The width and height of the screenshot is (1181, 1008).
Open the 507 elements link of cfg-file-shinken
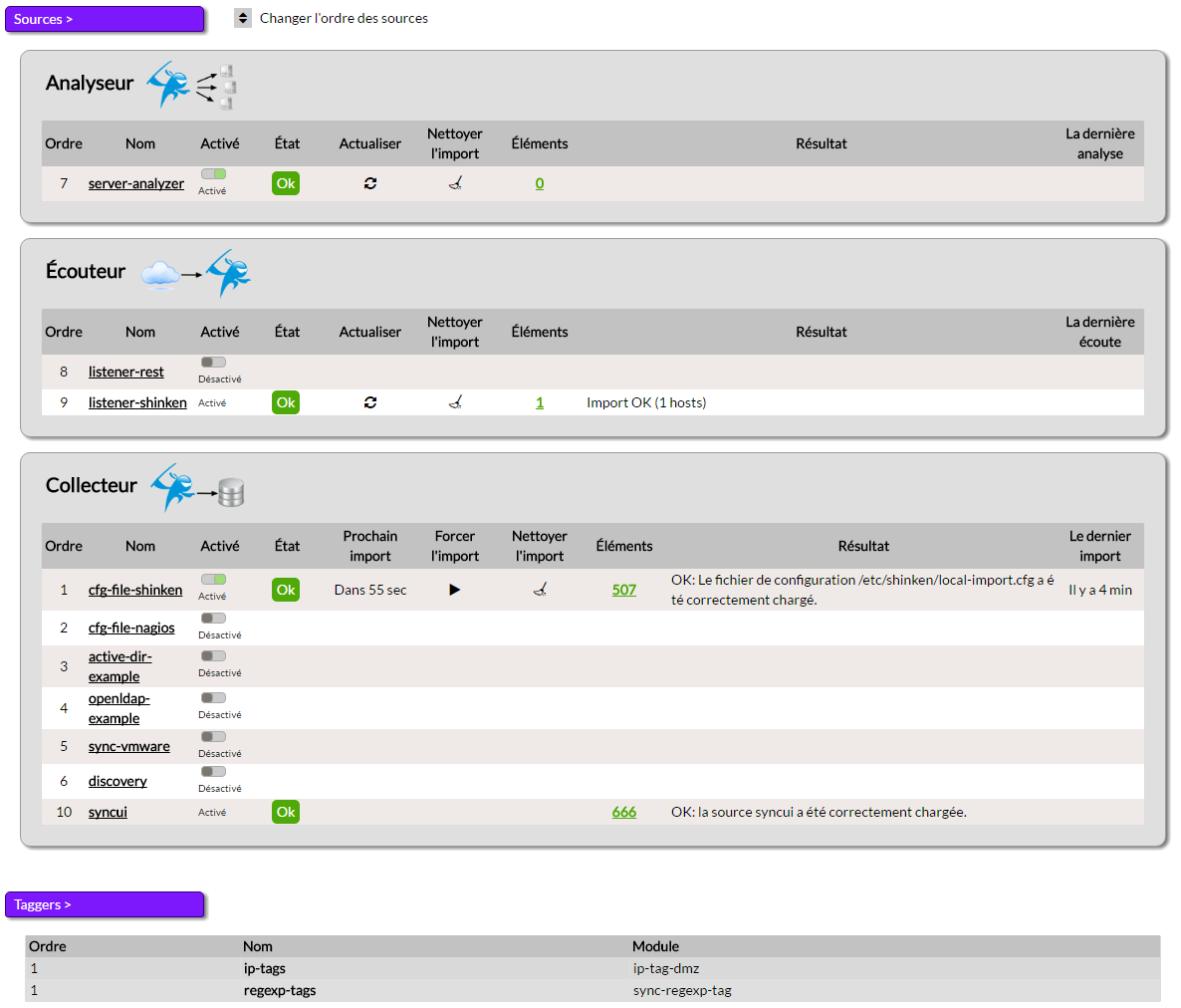pyautogui.click(x=624, y=590)
